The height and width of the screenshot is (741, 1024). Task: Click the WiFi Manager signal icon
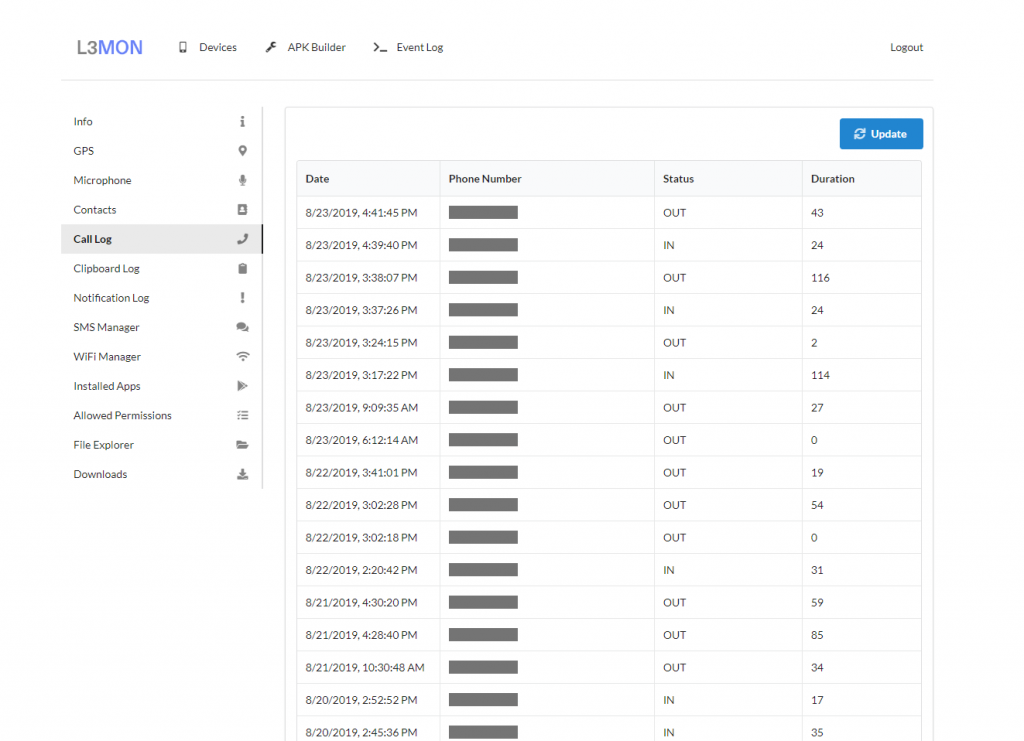(242, 357)
